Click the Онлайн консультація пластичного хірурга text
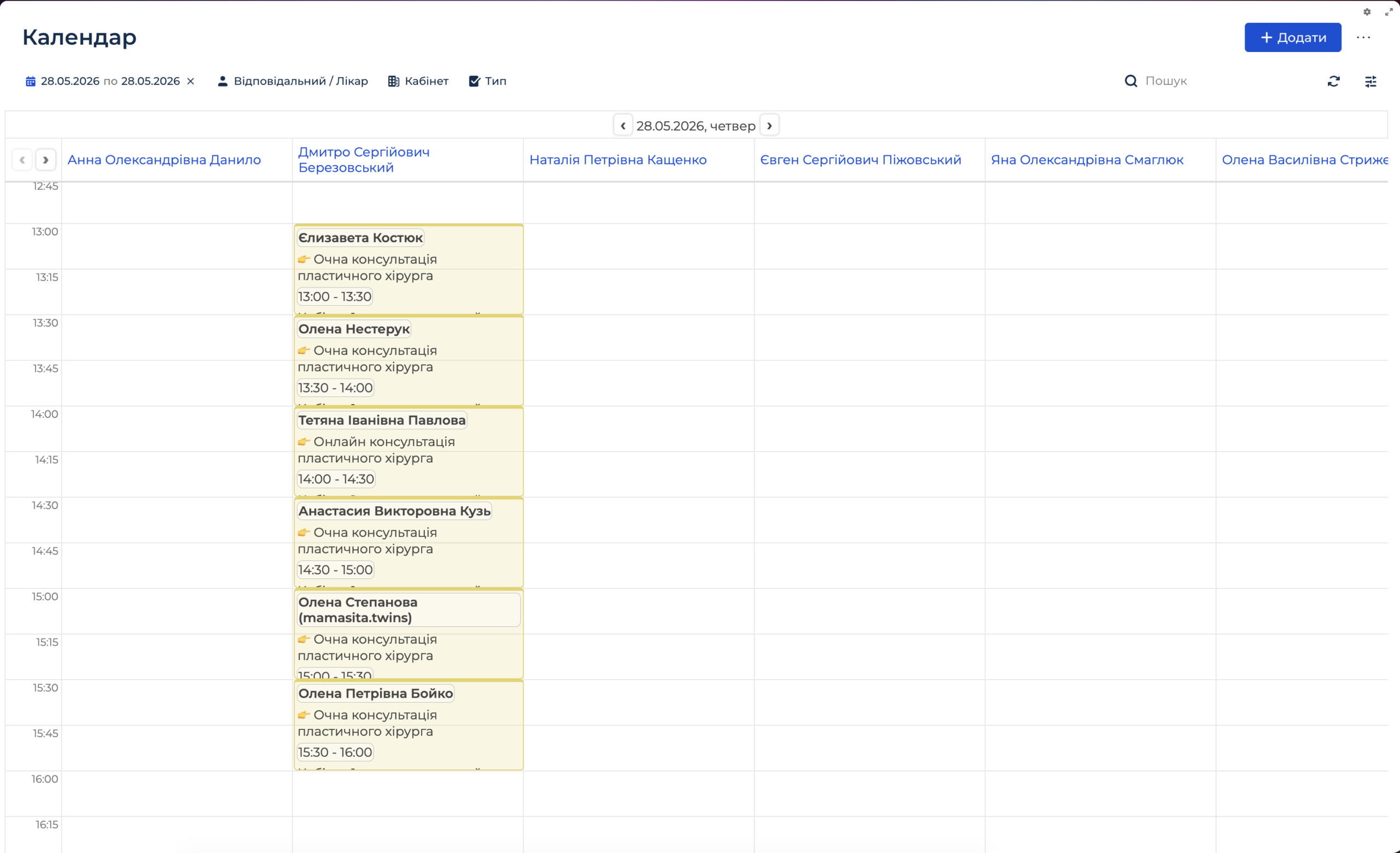 coord(376,450)
